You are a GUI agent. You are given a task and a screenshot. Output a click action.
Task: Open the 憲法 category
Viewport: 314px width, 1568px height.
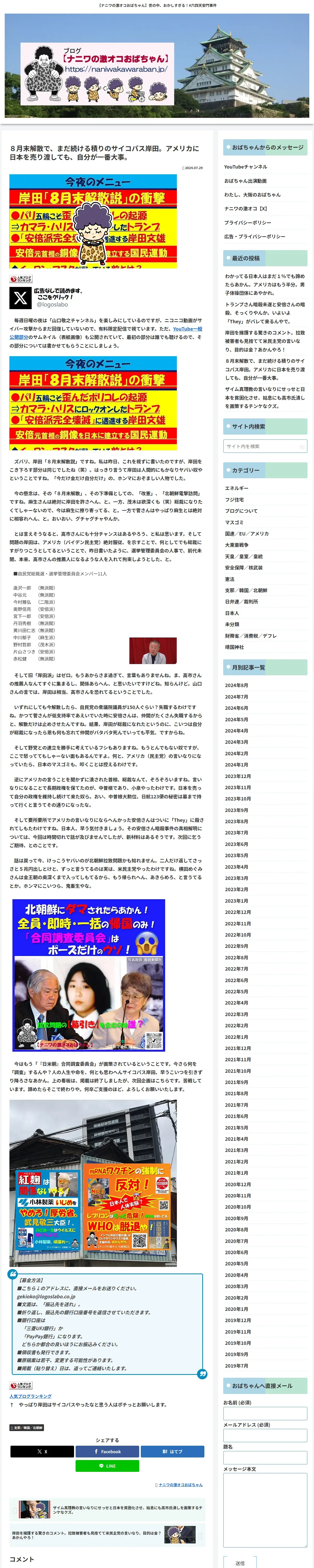point(229,579)
